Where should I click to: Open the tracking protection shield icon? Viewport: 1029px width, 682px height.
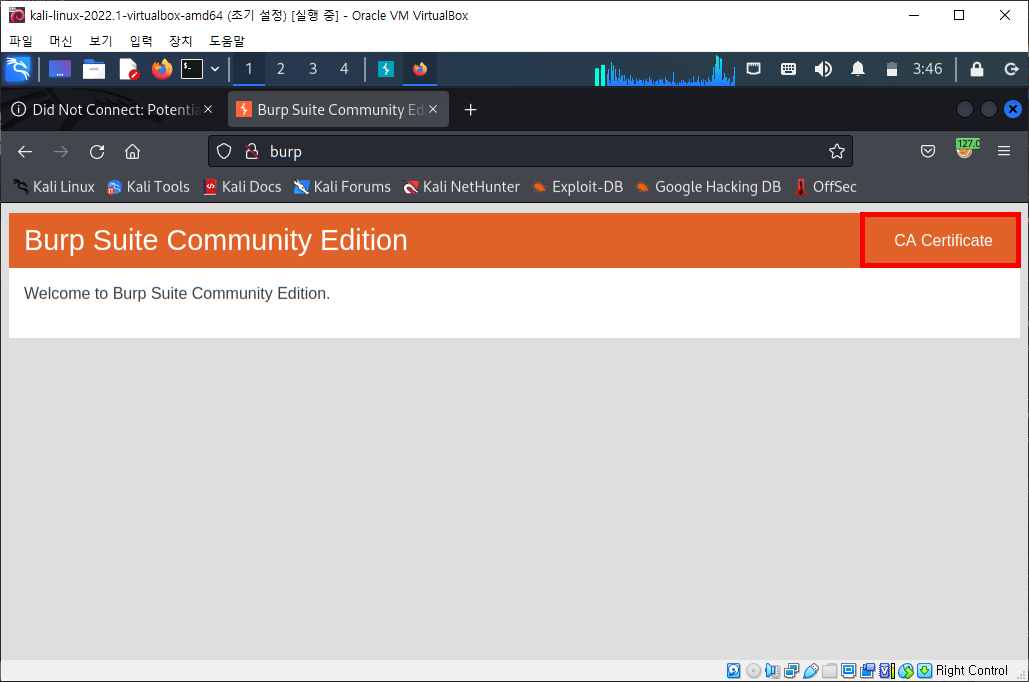click(224, 152)
